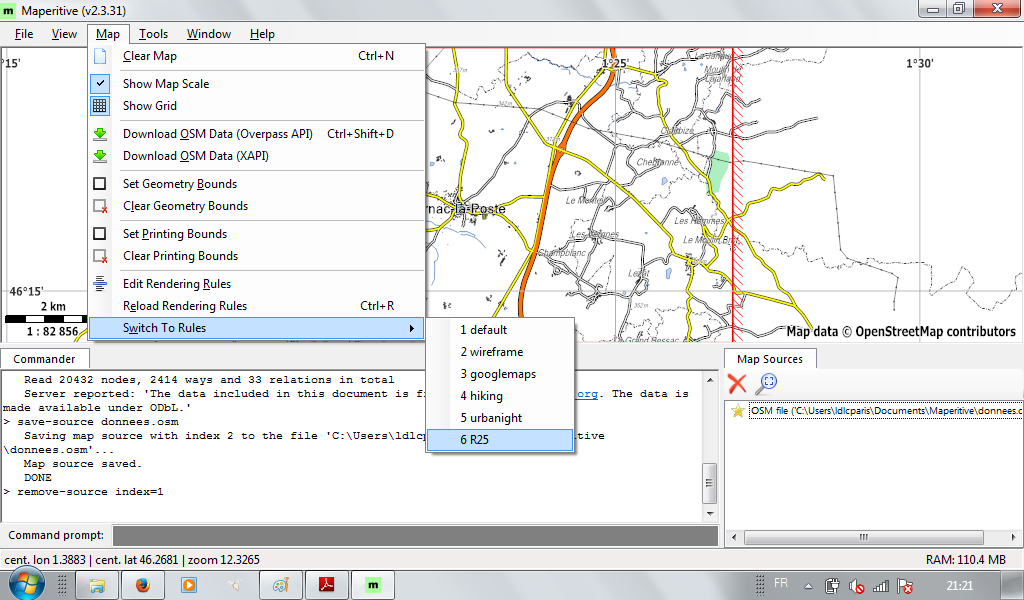This screenshot has width=1024, height=600.
Task: Click the volume tray icon
Action: (x=856, y=586)
